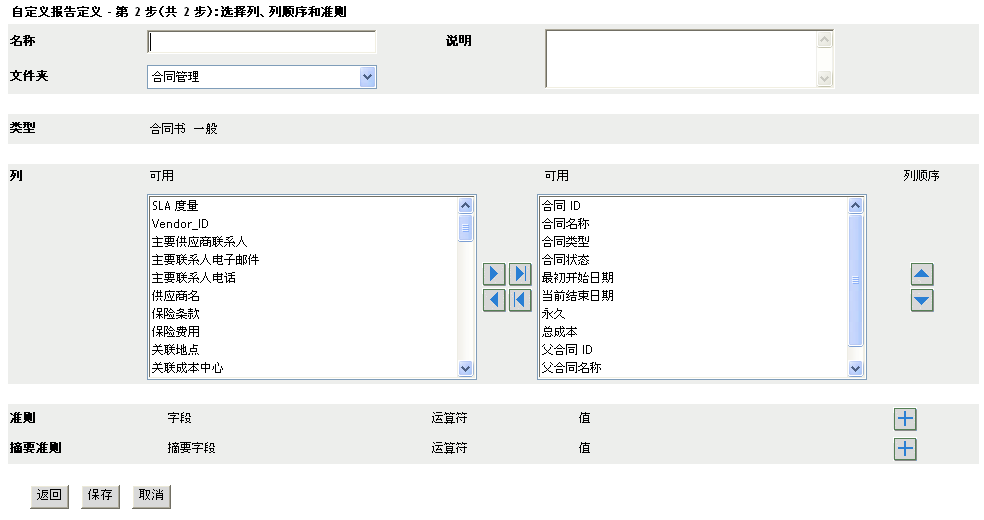Move selected column to the right list

click(494, 274)
